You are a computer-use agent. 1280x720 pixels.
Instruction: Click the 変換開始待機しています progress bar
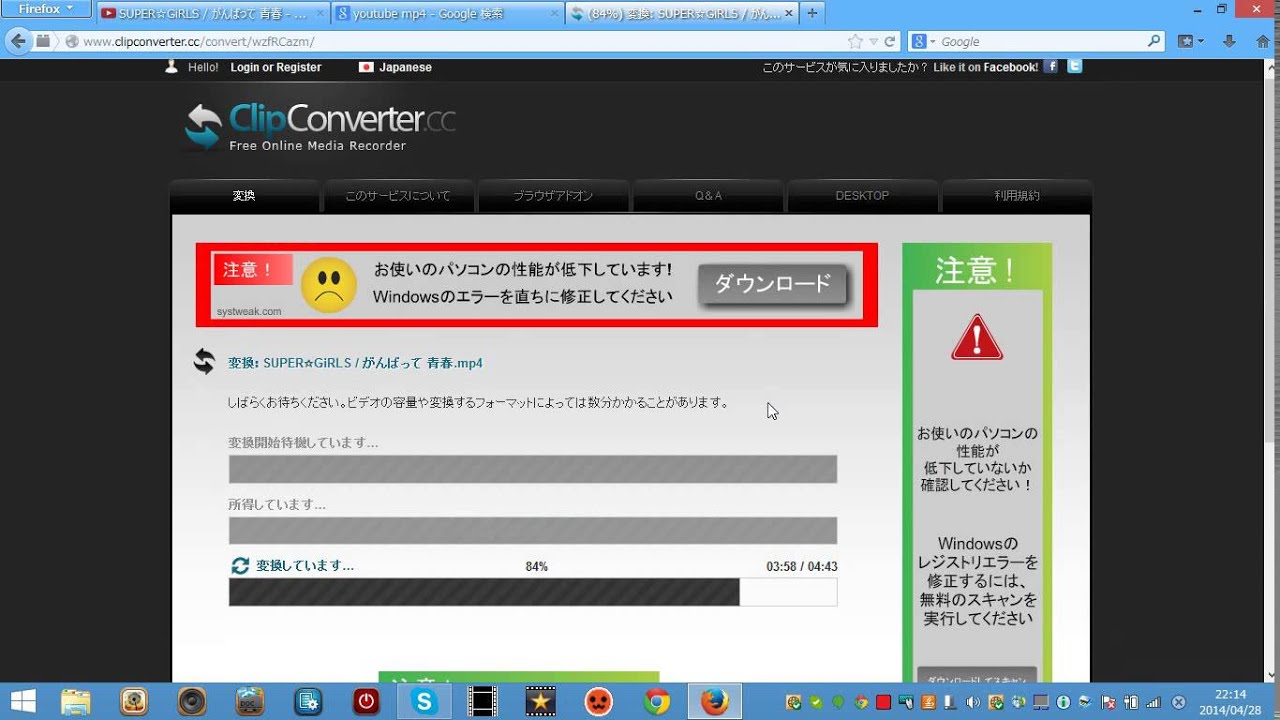coord(533,469)
